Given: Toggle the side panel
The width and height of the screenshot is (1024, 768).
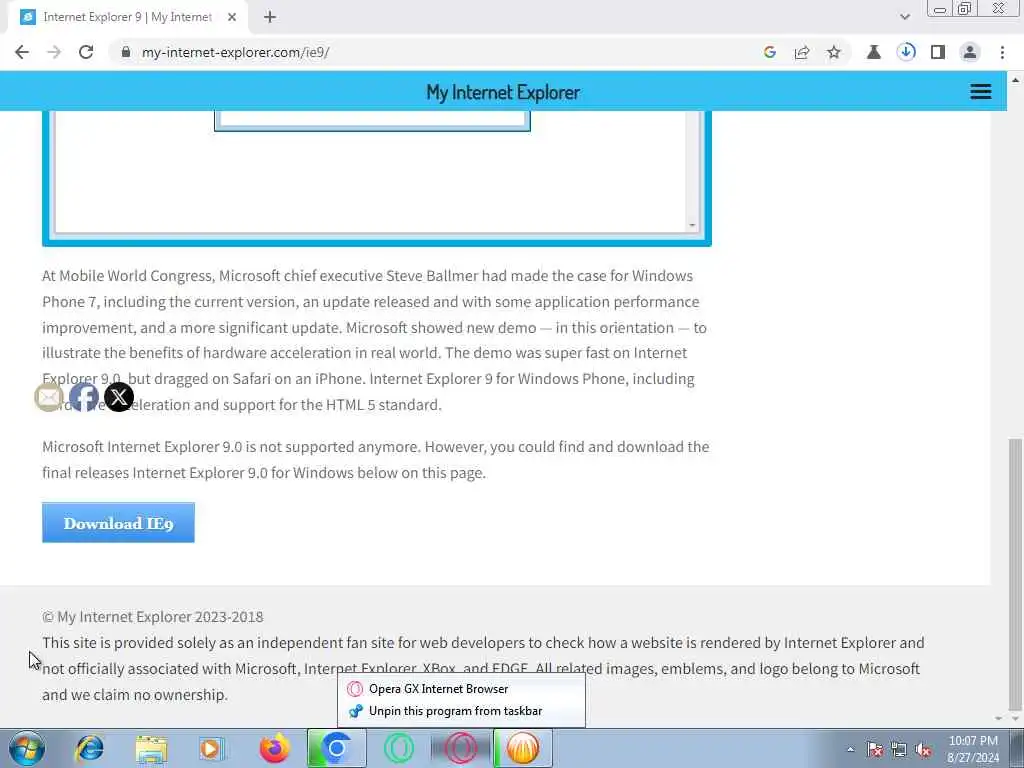Looking at the screenshot, I should 938,52.
